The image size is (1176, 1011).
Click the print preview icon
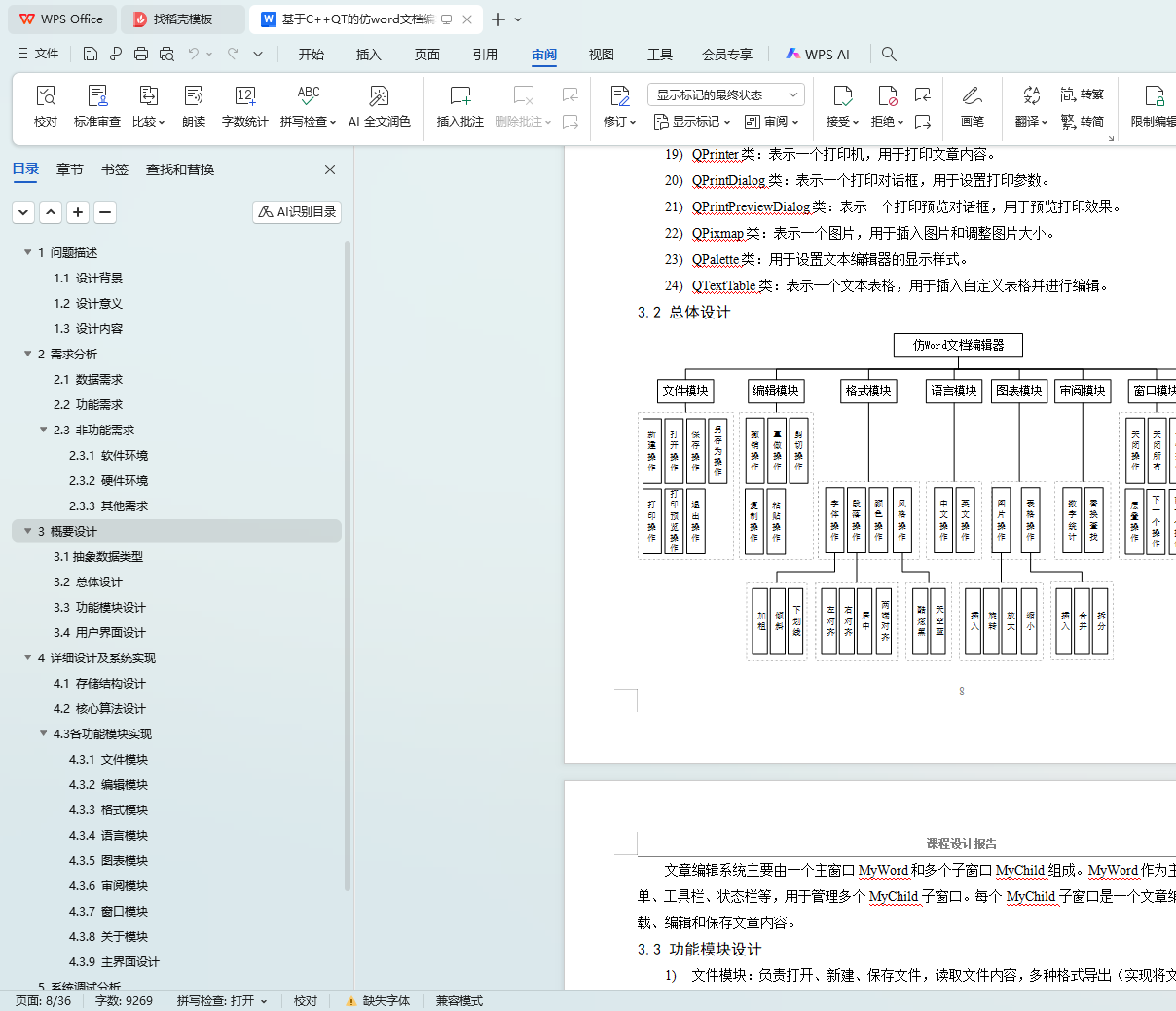[166, 54]
